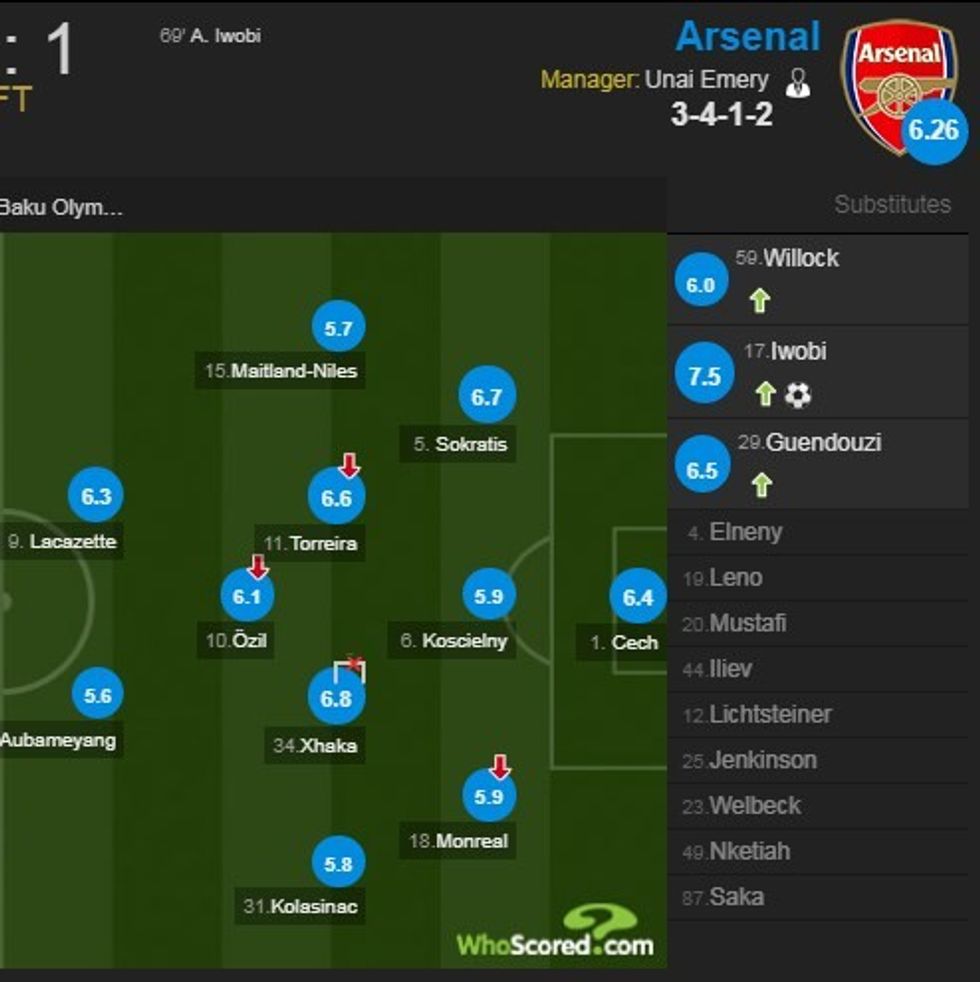Screen dimensions: 980x982
Task: Click the Baku Olympic stadium label
Action: point(62,208)
